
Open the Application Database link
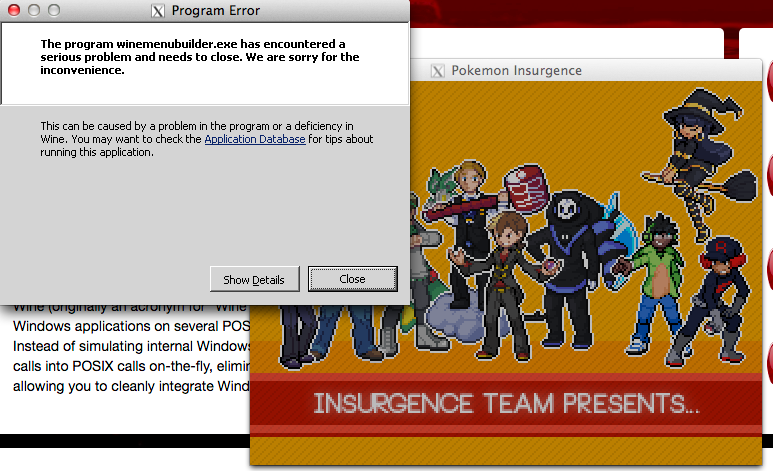[x=255, y=139]
